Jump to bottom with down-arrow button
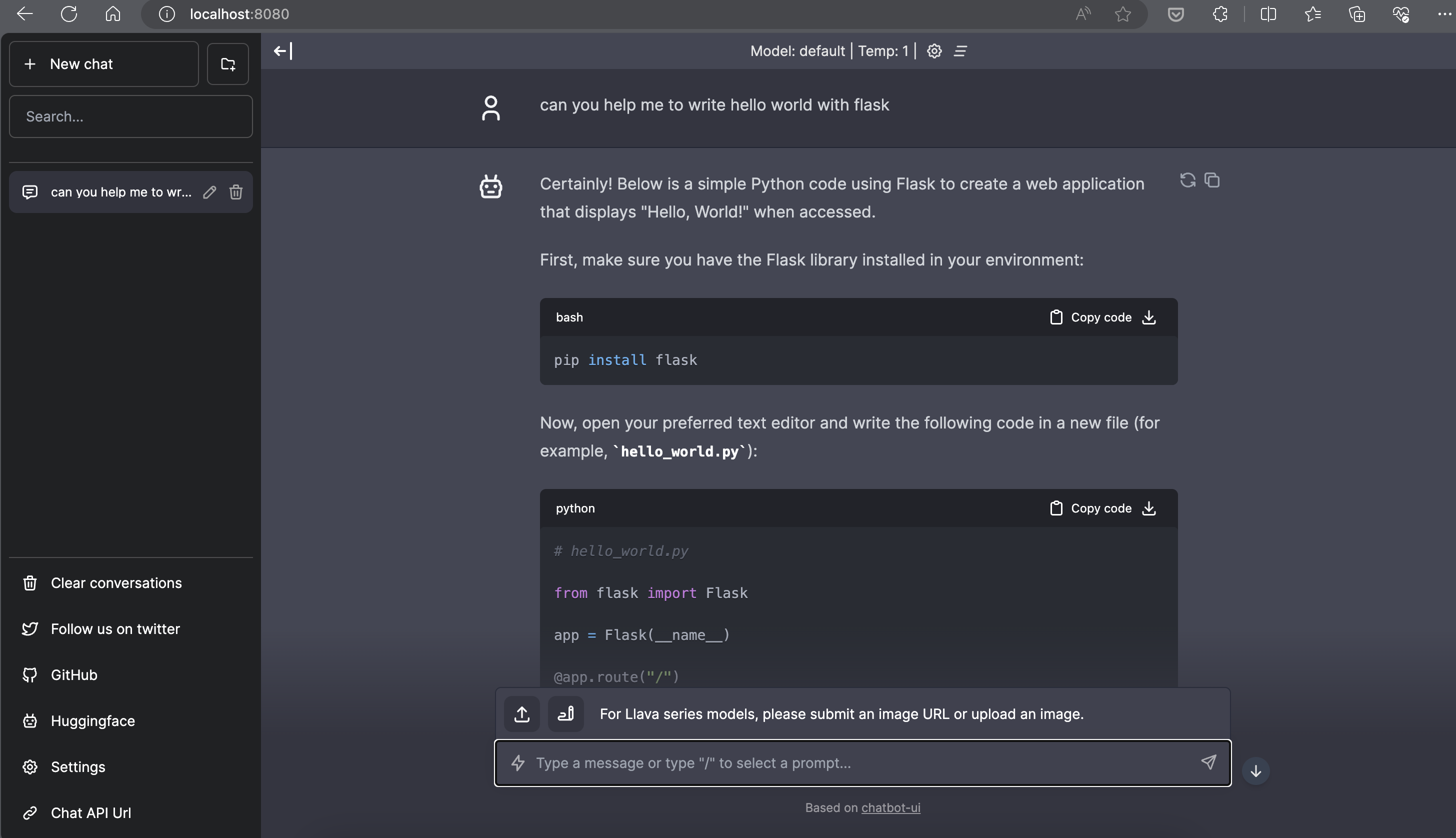1456x838 pixels. 1255,771
